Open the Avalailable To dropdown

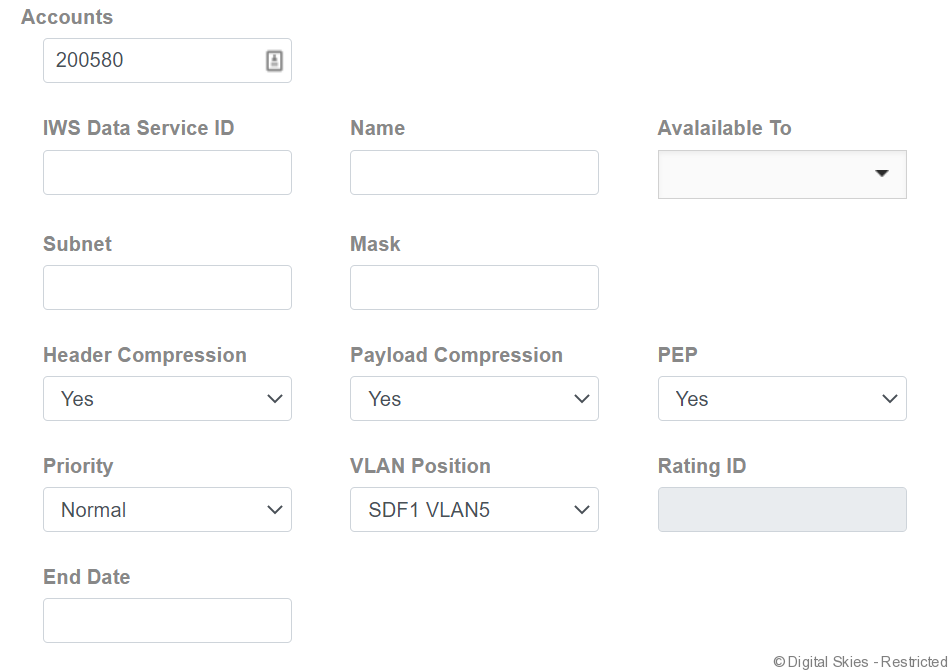(782, 174)
